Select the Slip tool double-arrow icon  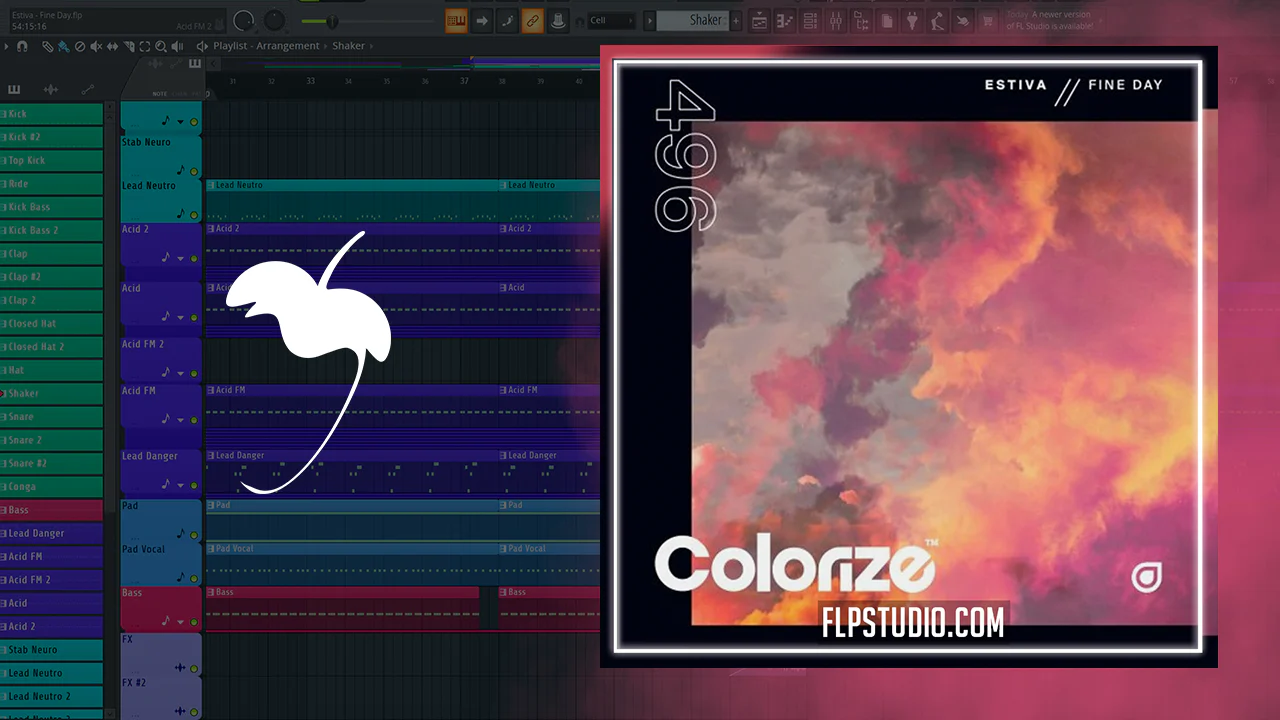[112, 46]
